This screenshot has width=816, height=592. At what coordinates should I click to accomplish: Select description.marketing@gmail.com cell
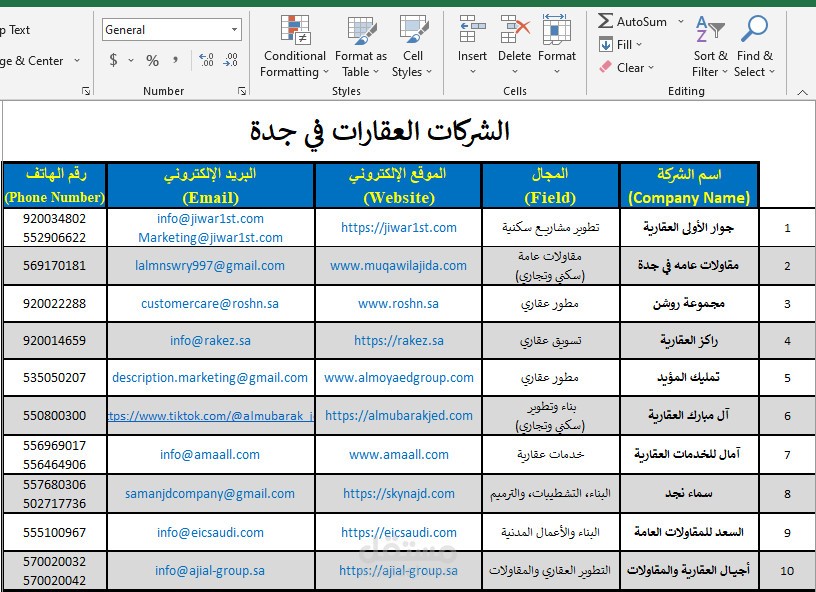tap(211, 377)
